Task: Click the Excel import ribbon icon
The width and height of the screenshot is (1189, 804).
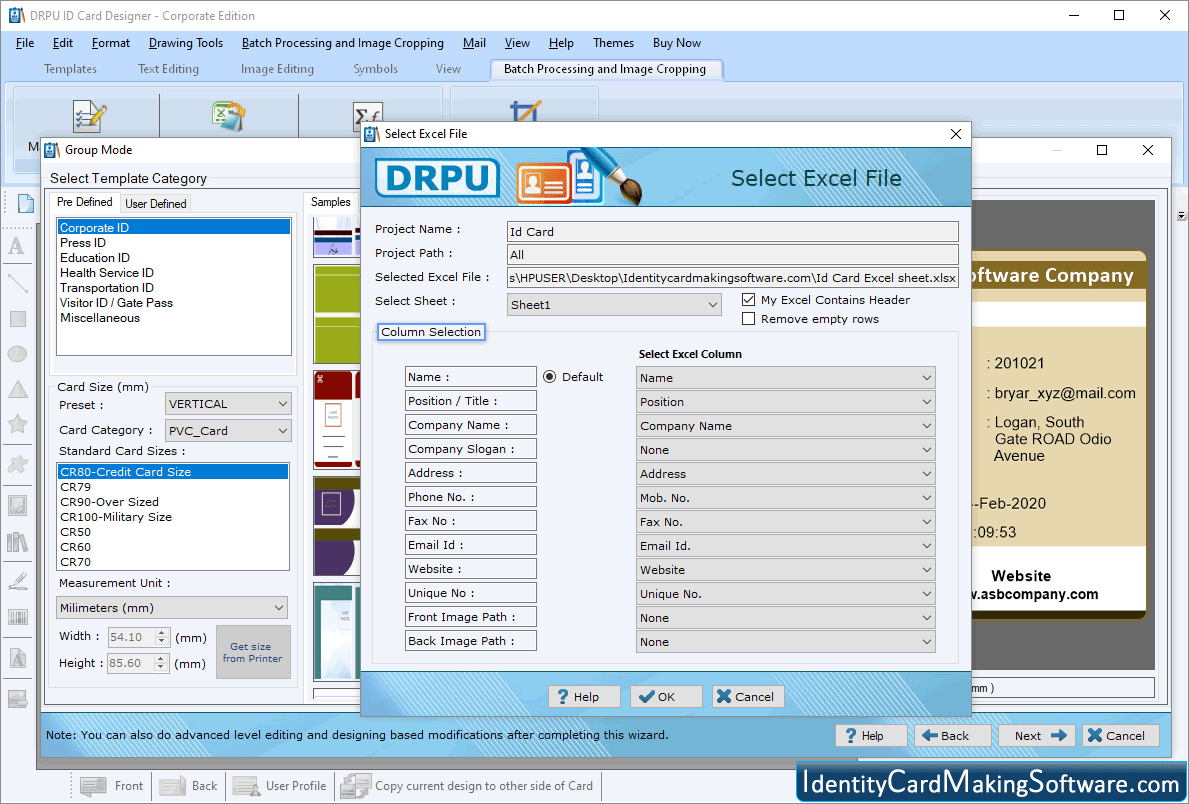Action: 229,116
